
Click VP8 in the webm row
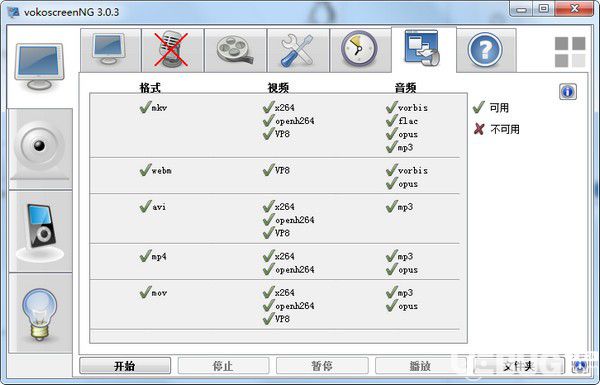276,170
